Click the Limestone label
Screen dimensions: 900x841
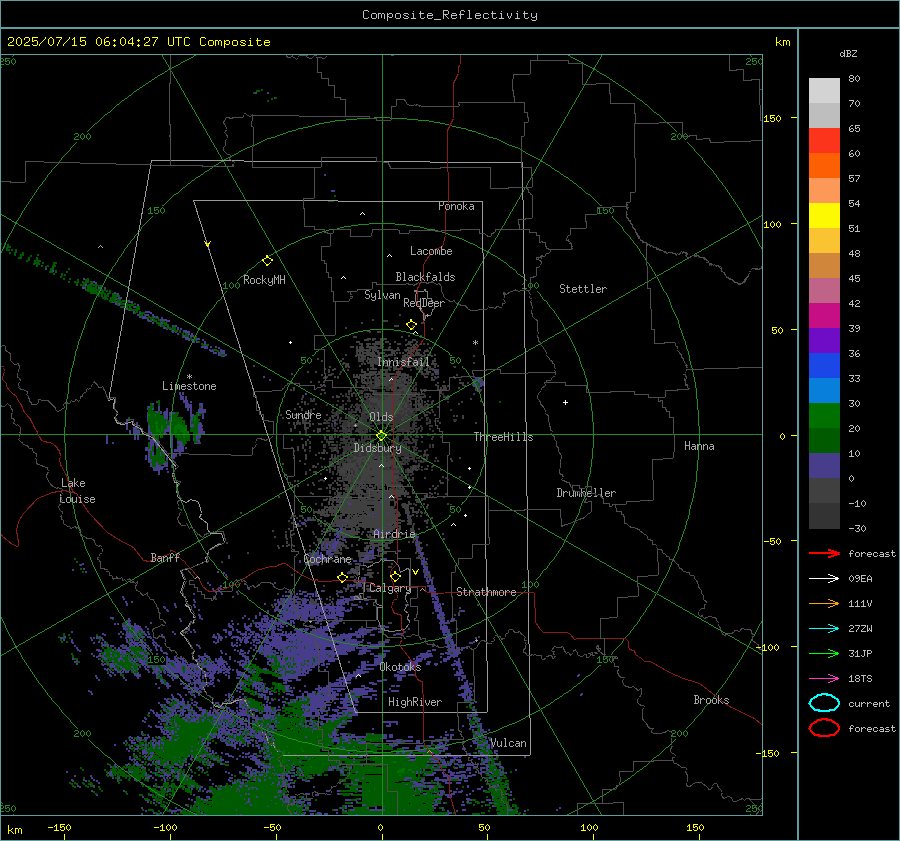189,386
